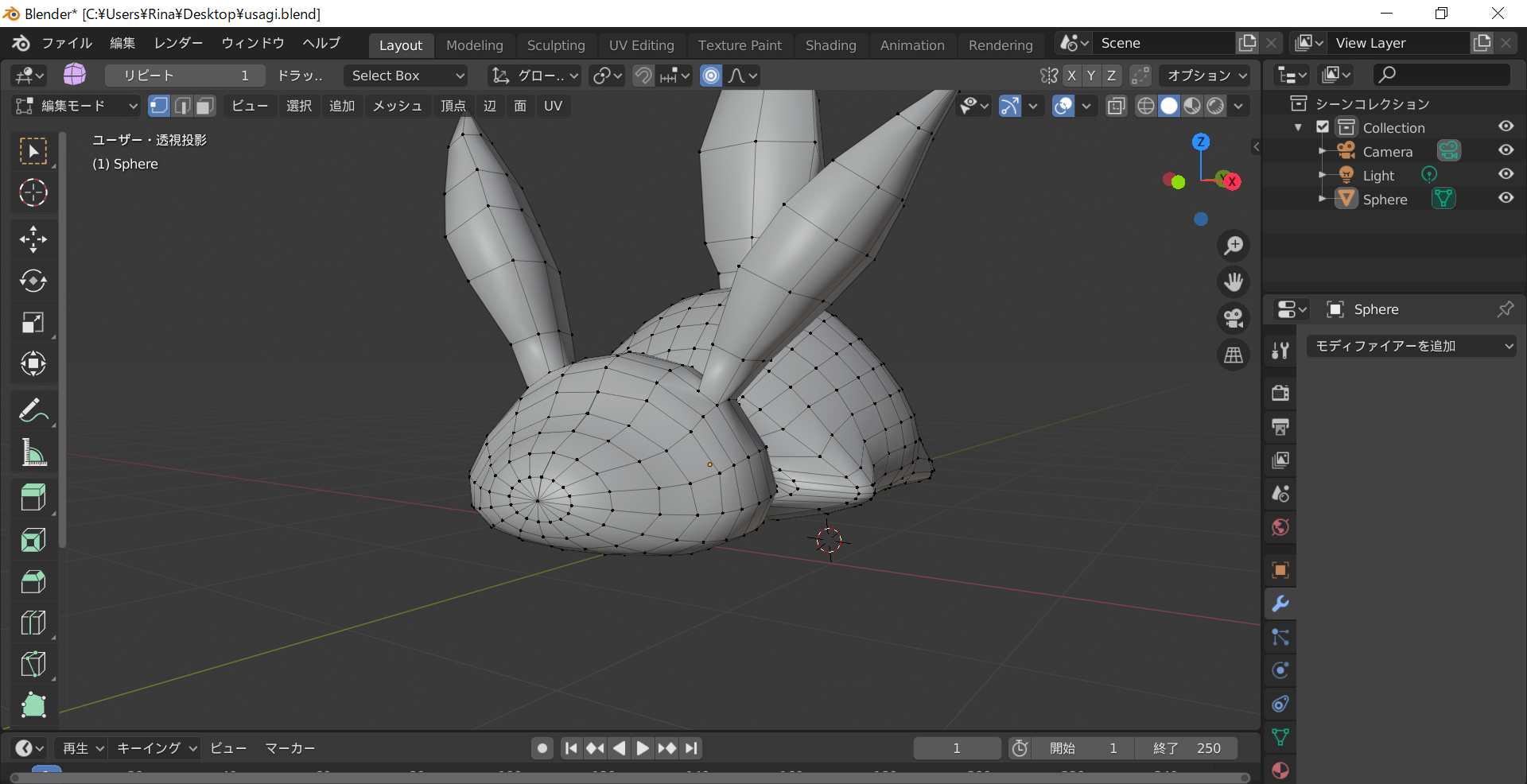
Task: Jump to the timeline start frame
Action: [x=570, y=748]
